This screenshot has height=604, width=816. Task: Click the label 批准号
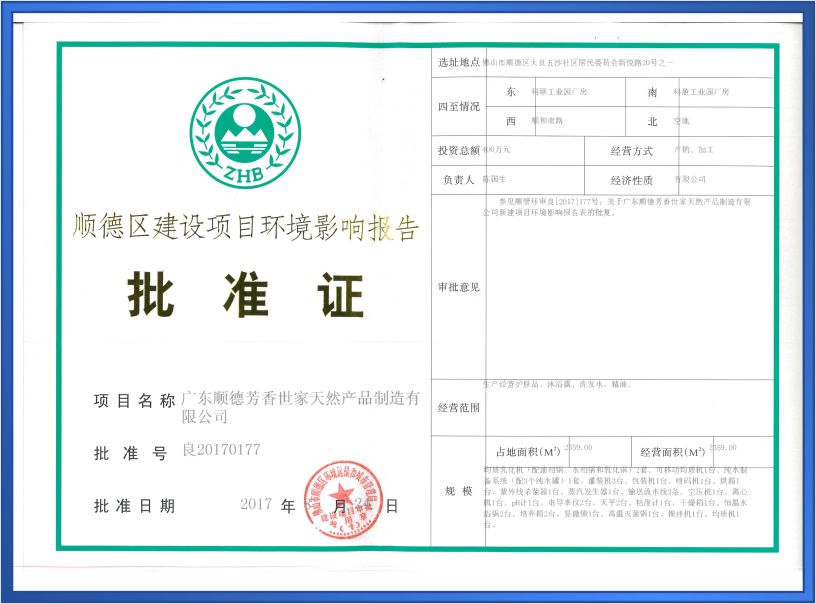(130, 453)
